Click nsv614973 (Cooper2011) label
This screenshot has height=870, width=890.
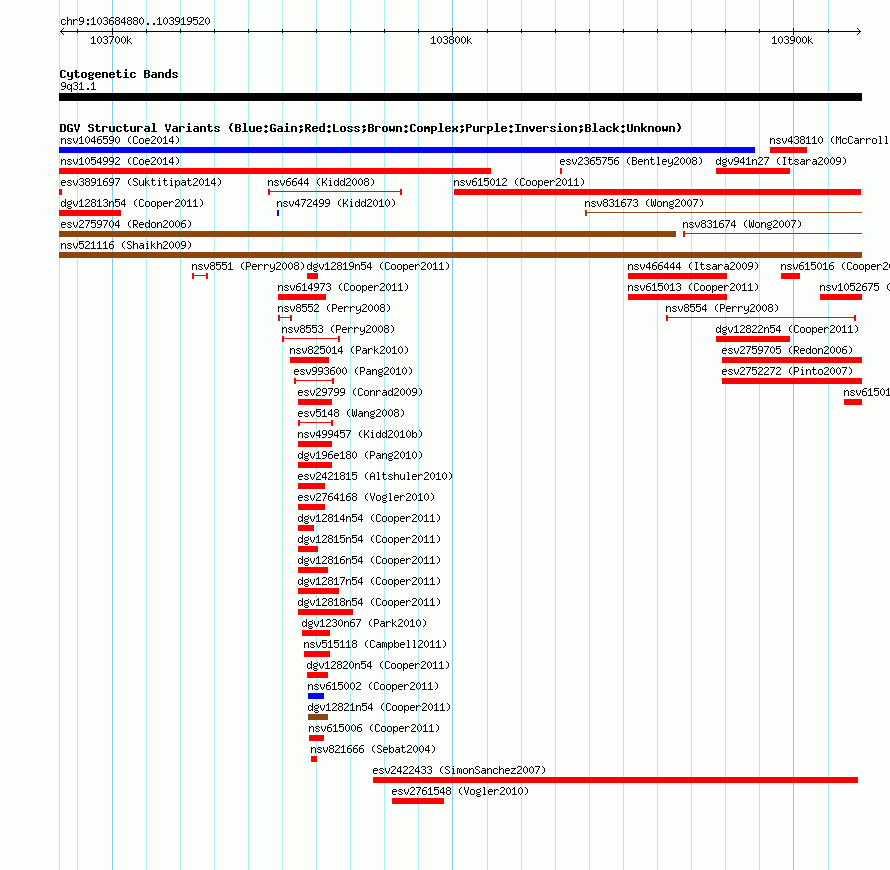pyautogui.click(x=343, y=287)
